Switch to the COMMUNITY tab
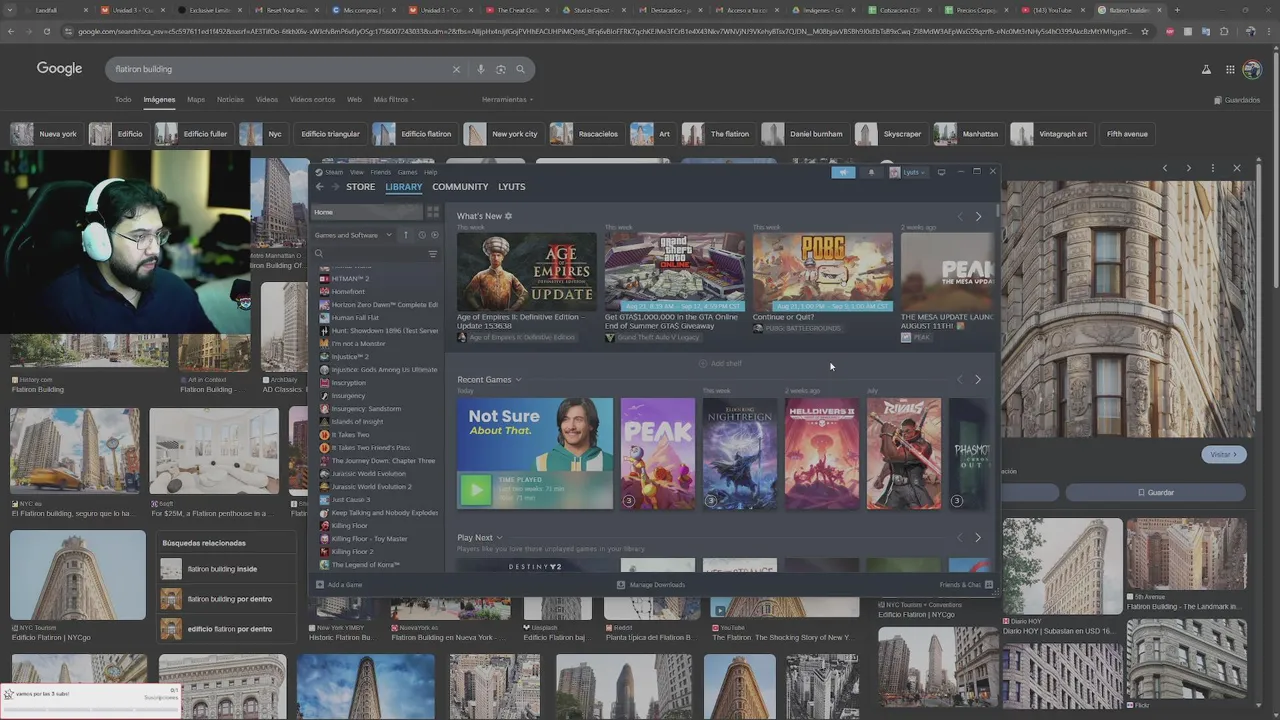 [x=460, y=187]
